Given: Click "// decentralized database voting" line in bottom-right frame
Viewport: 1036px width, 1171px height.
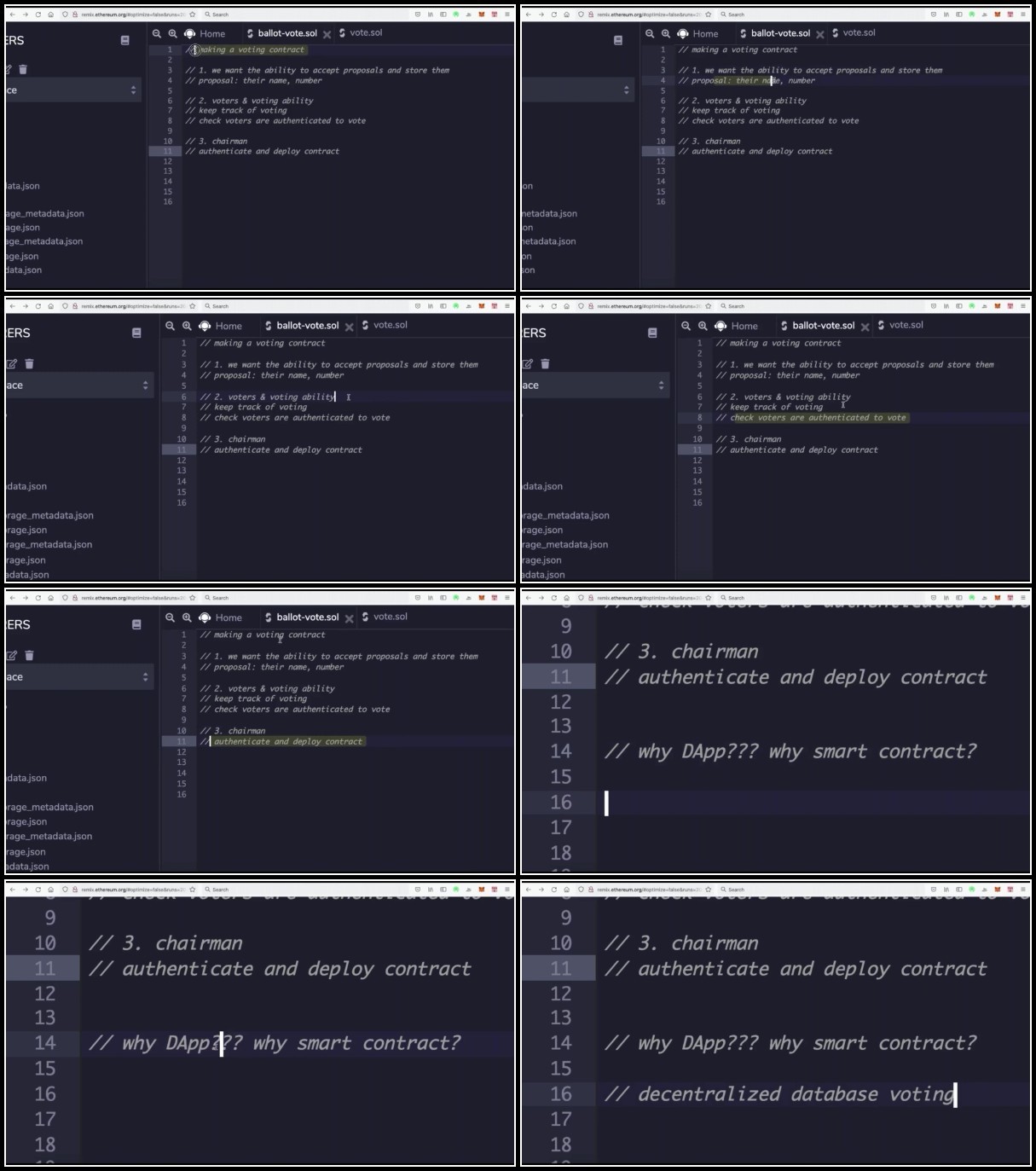Looking at the screenshot, I should pyautogui.click(x=779, y=1094).
